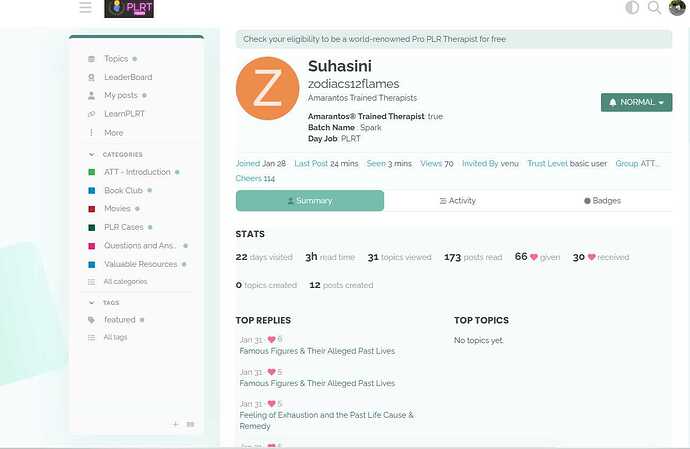Click the plus icon at sidebar bottom
The height and width of the screenshot is (449, 690).
click(x=175, y=425)
